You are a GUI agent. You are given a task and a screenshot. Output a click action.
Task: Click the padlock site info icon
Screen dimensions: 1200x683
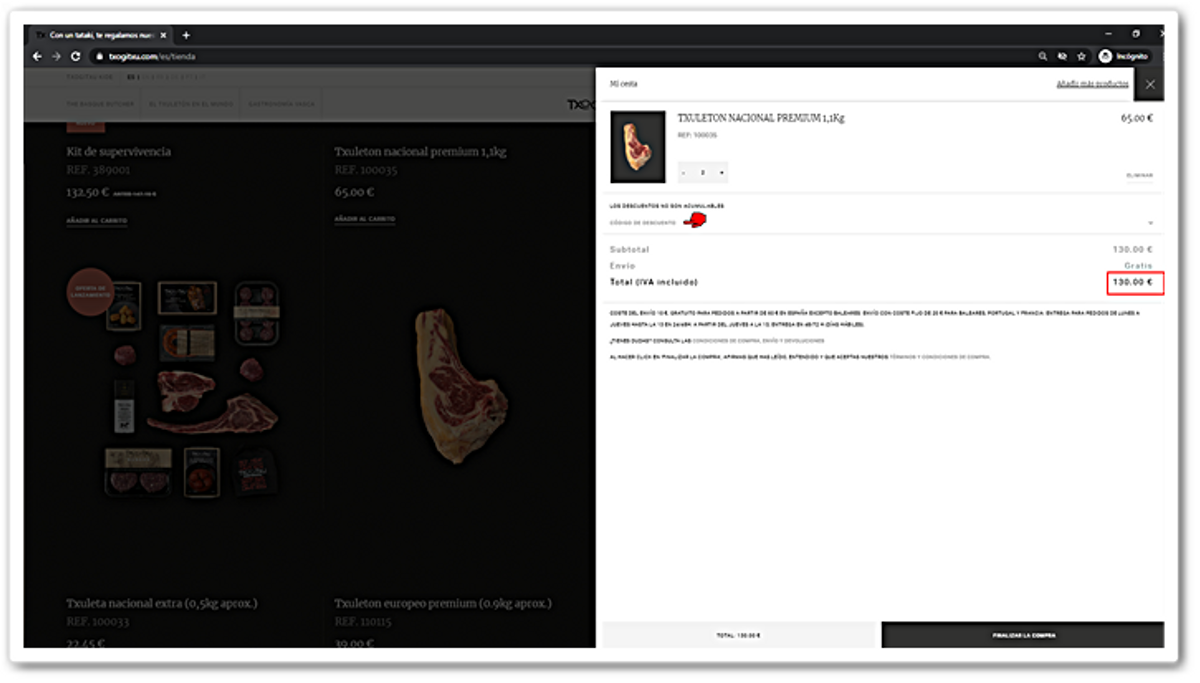(98, 57)
